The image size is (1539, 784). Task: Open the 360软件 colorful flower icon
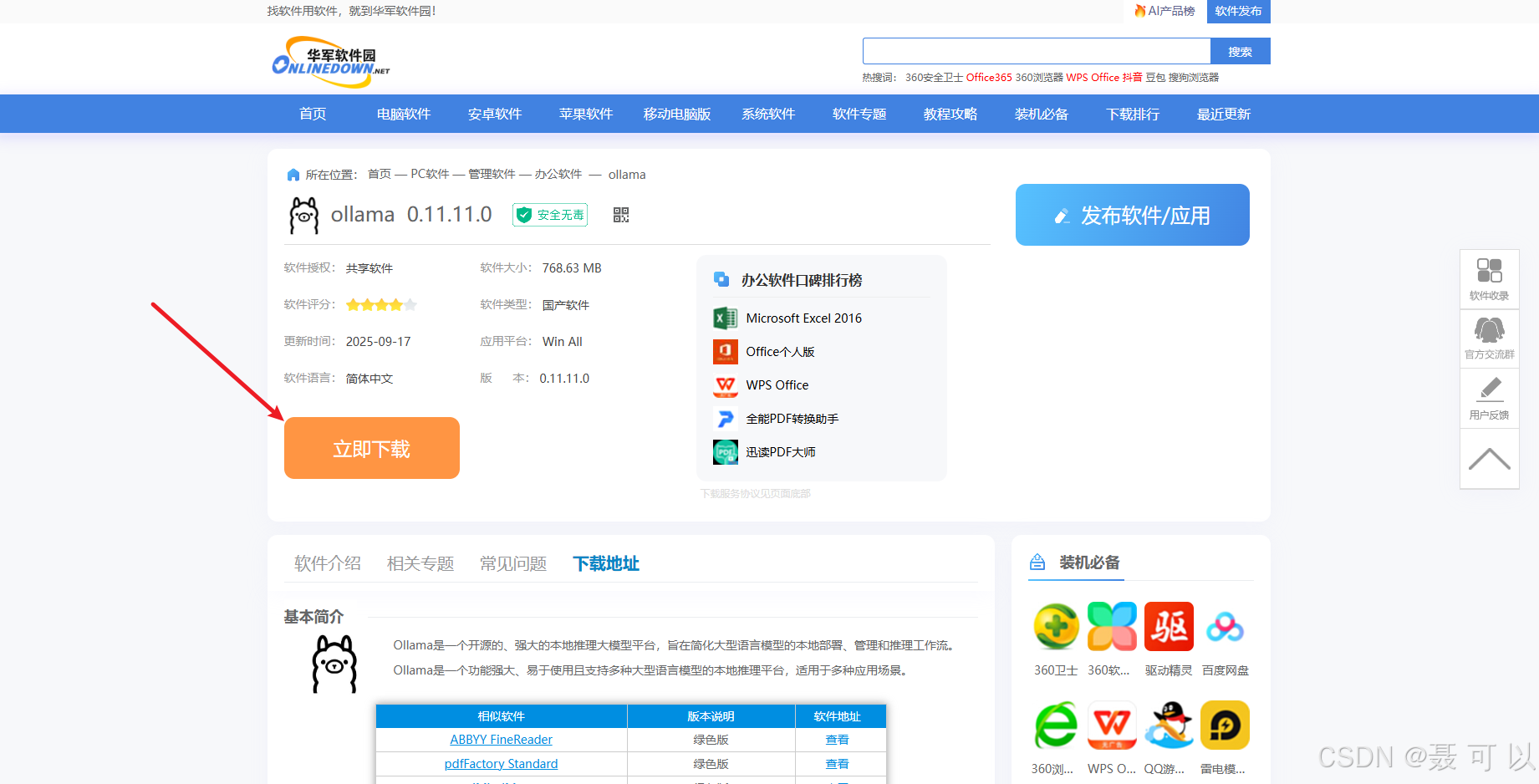pyautogui.click(x=1112, y=626)
